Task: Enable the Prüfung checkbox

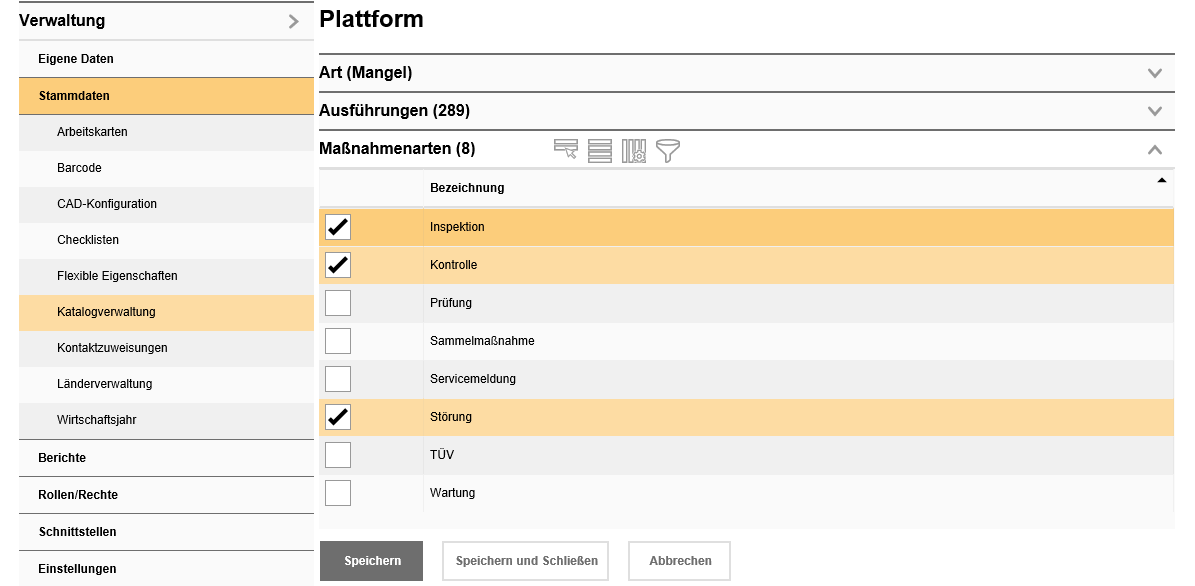Action: point(338,303)
